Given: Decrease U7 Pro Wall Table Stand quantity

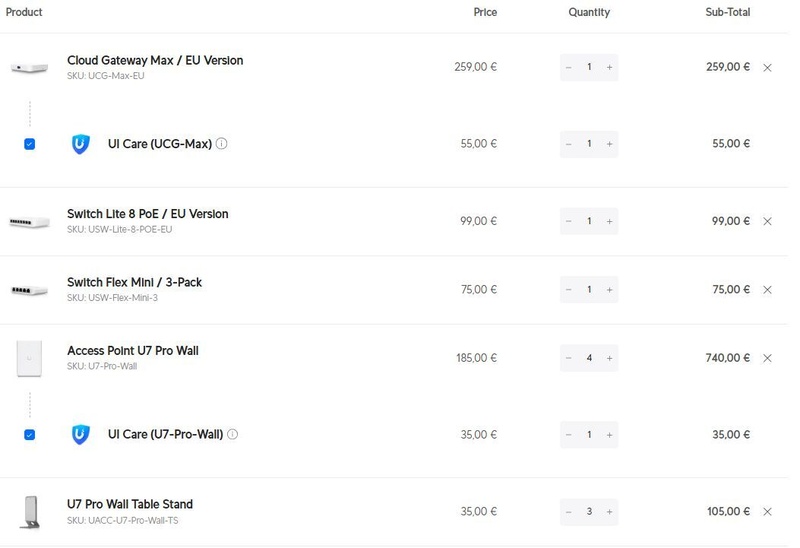Looking at the screenshot, I should coord(568,511).
